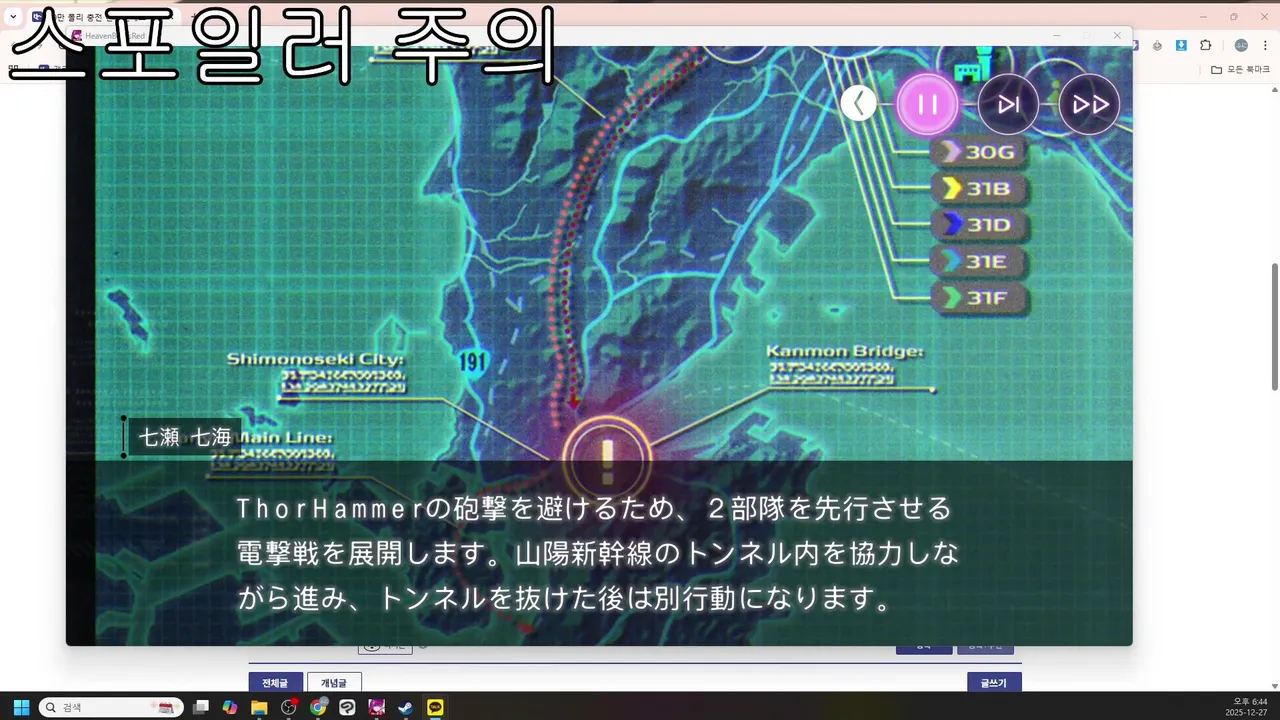Click the joystick extension icon in Chrome
The height and width of the screenshot is (720, 1280).
click(x=1157, y=45)
